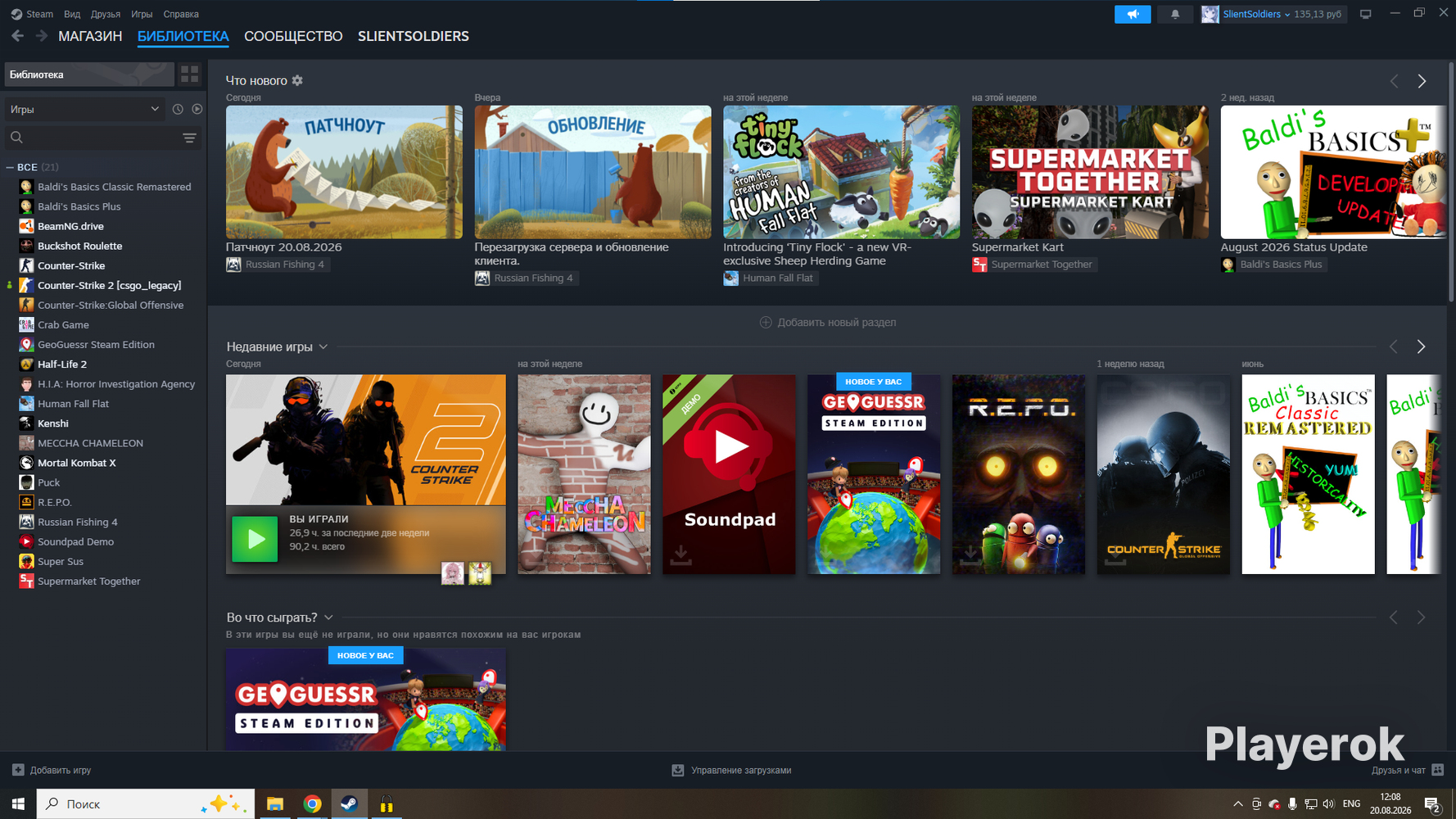1456x819 pixels.
Task: Open Supermarket Together tag under Supermarket Kart
Action: 1034,265
